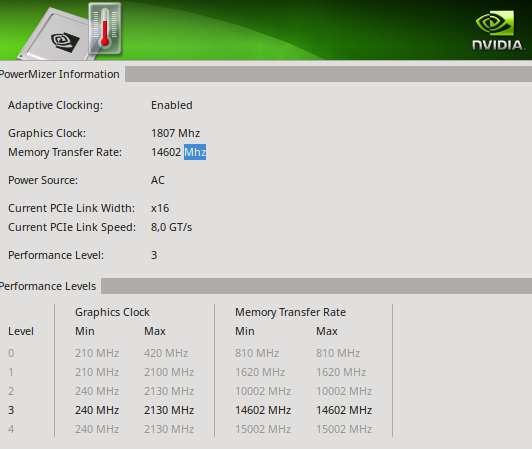Click level 1 memory min '1620 MHz'
Viewport: 532px width, 449px height.
point(260,372)
